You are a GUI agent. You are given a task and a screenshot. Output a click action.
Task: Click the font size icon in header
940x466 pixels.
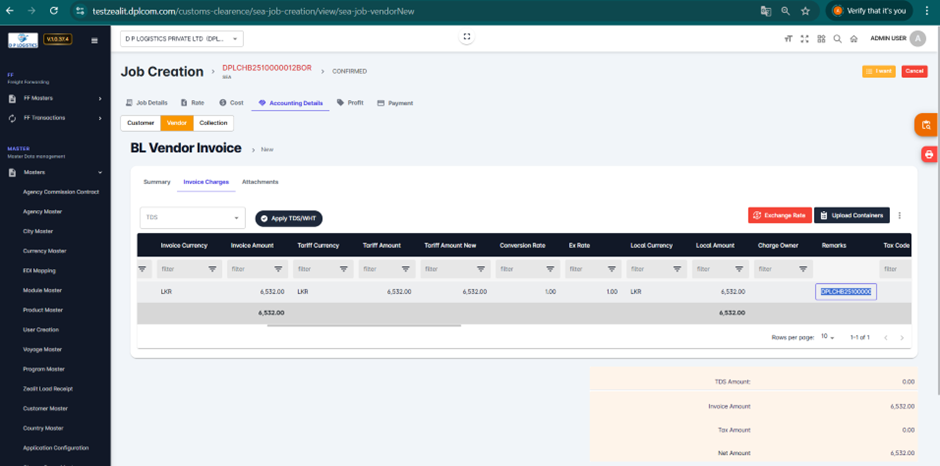(788, 39)
